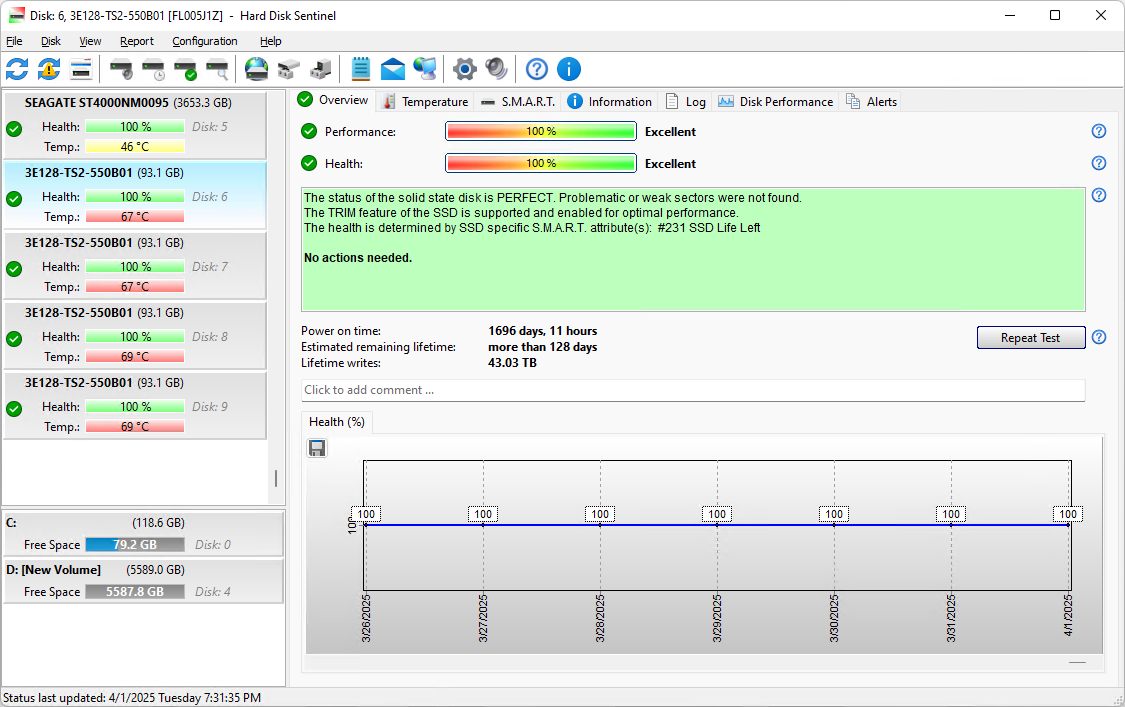This screenshot has height=707, width=1125.
Task: Click the help icon next to Repeat Test
Action: [x=1098, y=337]
